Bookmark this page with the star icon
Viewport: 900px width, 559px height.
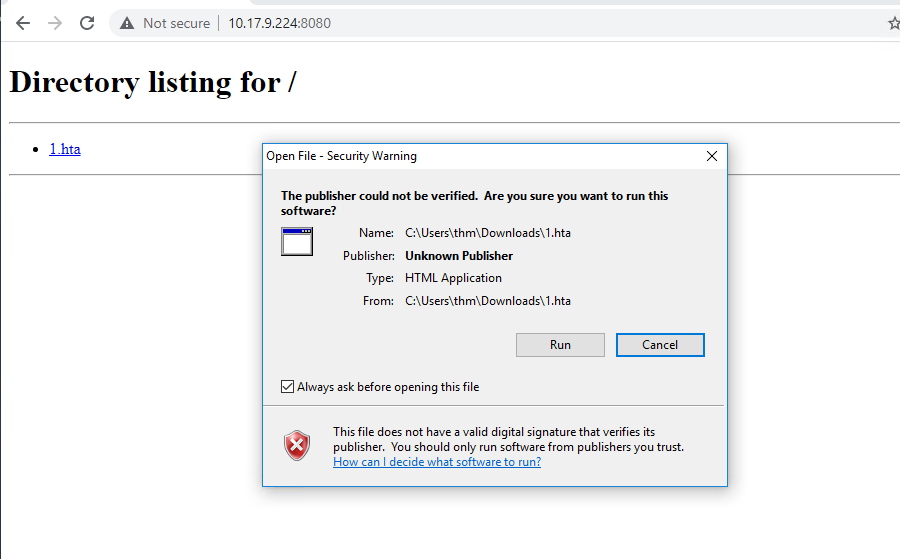tap(893, 23)
